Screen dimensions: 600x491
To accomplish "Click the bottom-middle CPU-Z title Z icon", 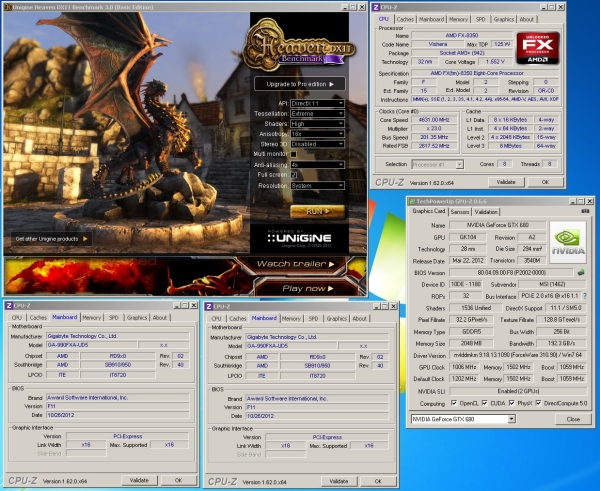I will coord(209,307).
